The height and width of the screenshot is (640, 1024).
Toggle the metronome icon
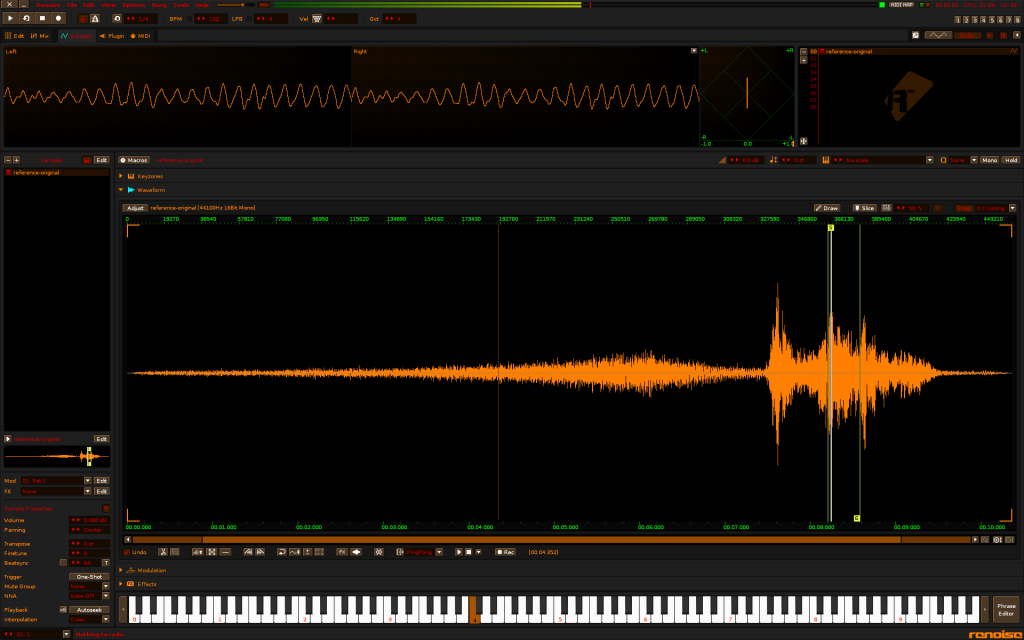(x=95, y=18)
